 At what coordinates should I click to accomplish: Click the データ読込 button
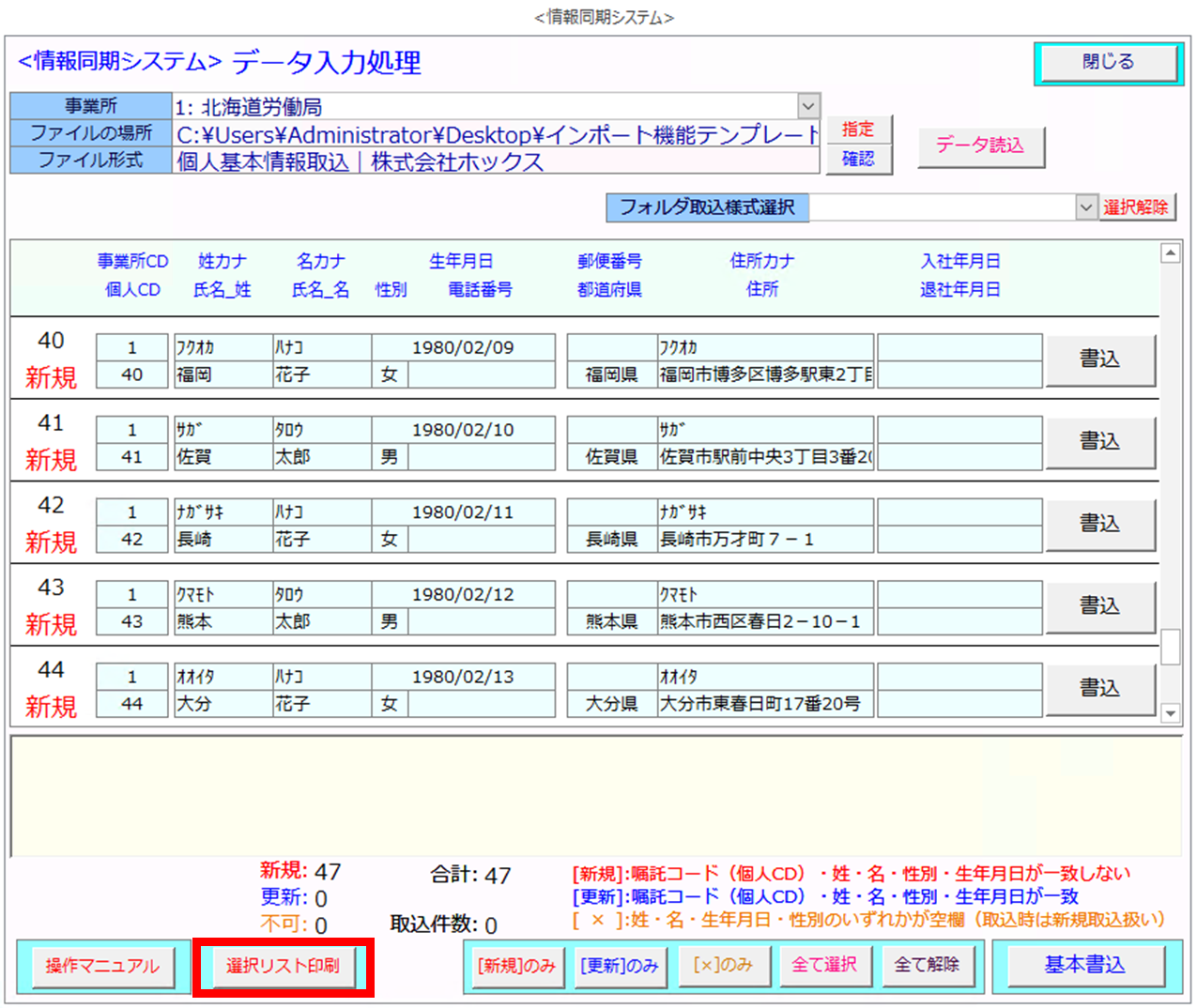tap(980, 145)
